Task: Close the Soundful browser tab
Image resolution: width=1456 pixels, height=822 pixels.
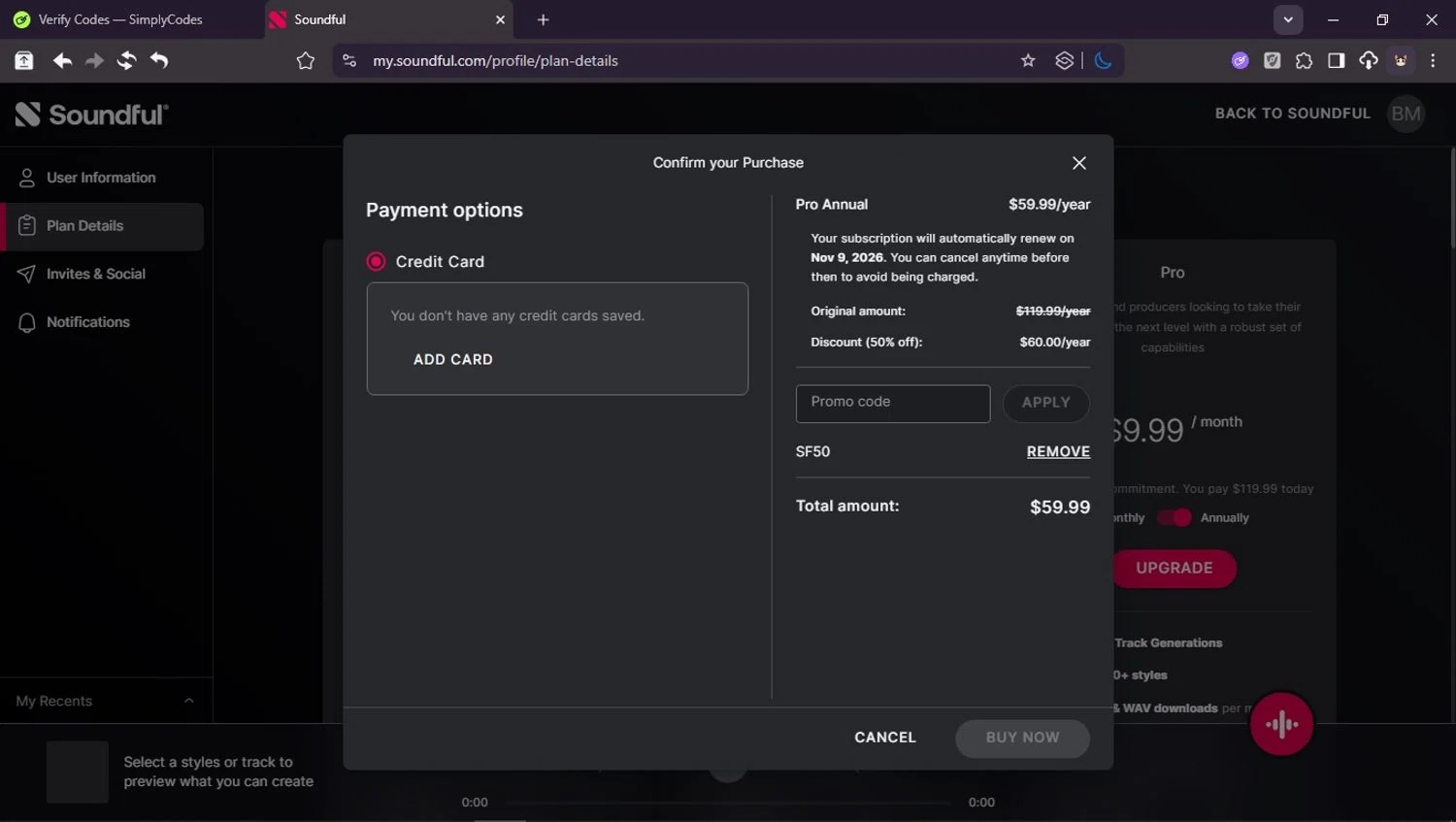Action: [x=501, y=19]
